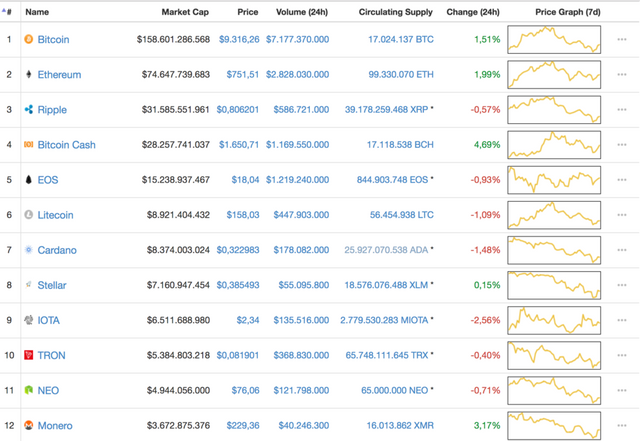This screenshot has width=640, height=441.
Task: Click market cap $158.601.286.568
Action: (x=173, y=39)
